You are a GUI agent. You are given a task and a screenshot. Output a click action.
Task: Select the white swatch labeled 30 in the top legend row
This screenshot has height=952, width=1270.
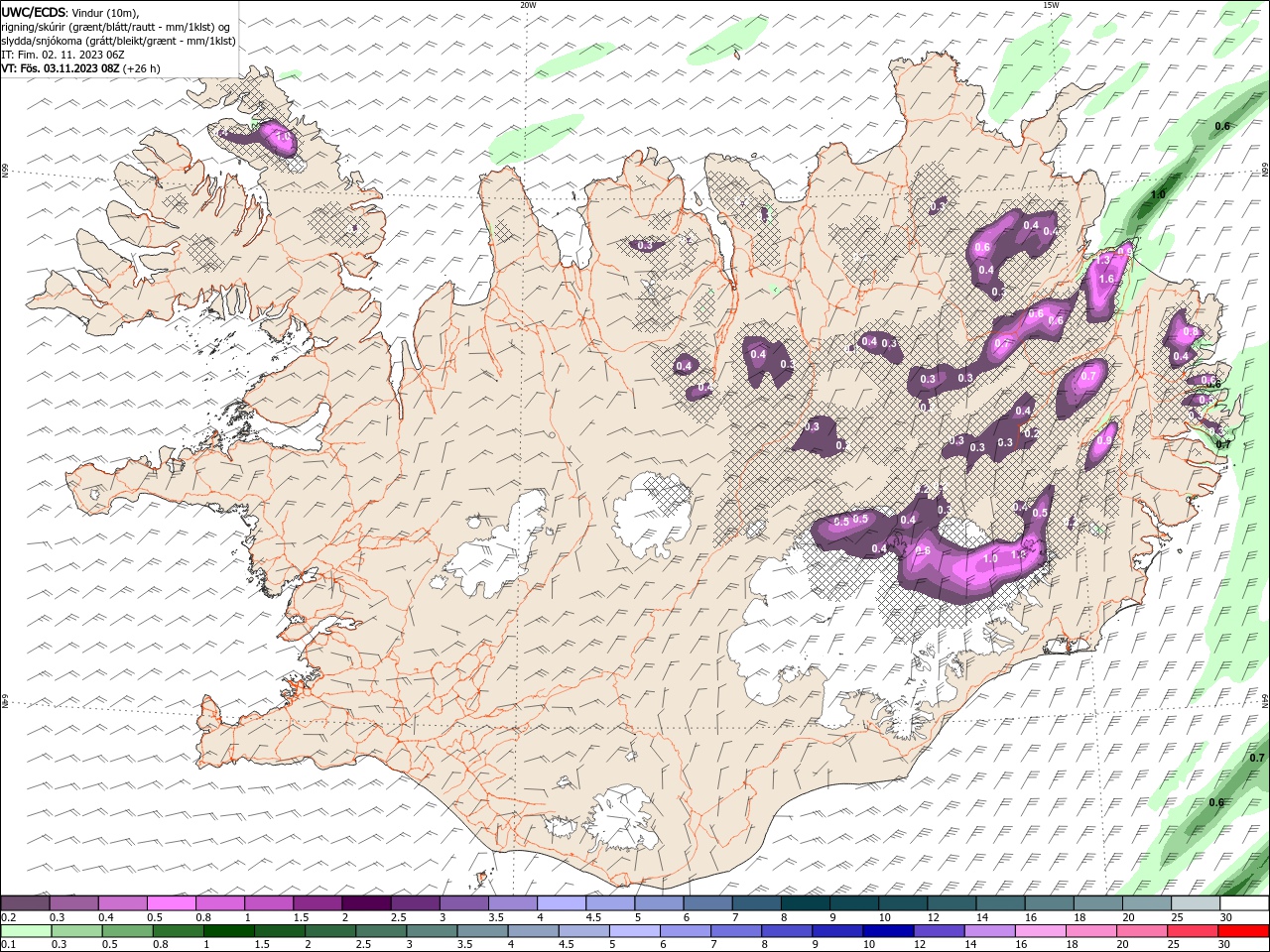pyautogui.click(x=1244, y=903)
